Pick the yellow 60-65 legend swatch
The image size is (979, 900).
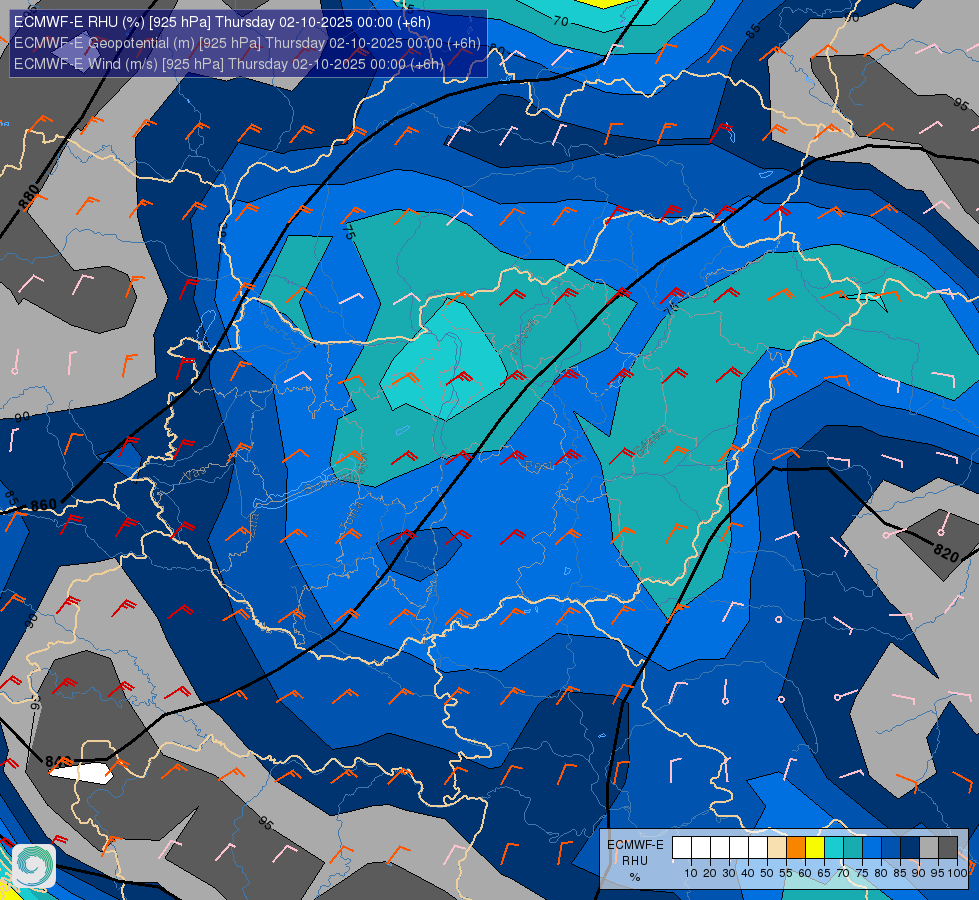(815, 848)
